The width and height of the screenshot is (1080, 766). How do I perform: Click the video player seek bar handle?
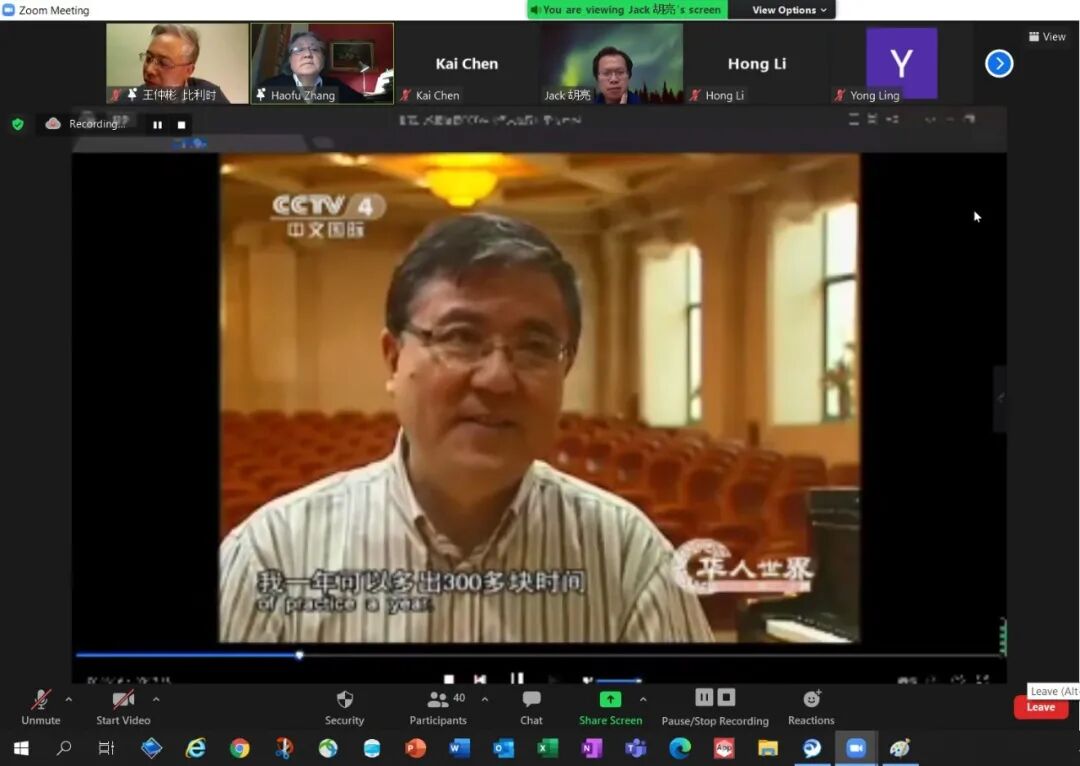[300, 655]
